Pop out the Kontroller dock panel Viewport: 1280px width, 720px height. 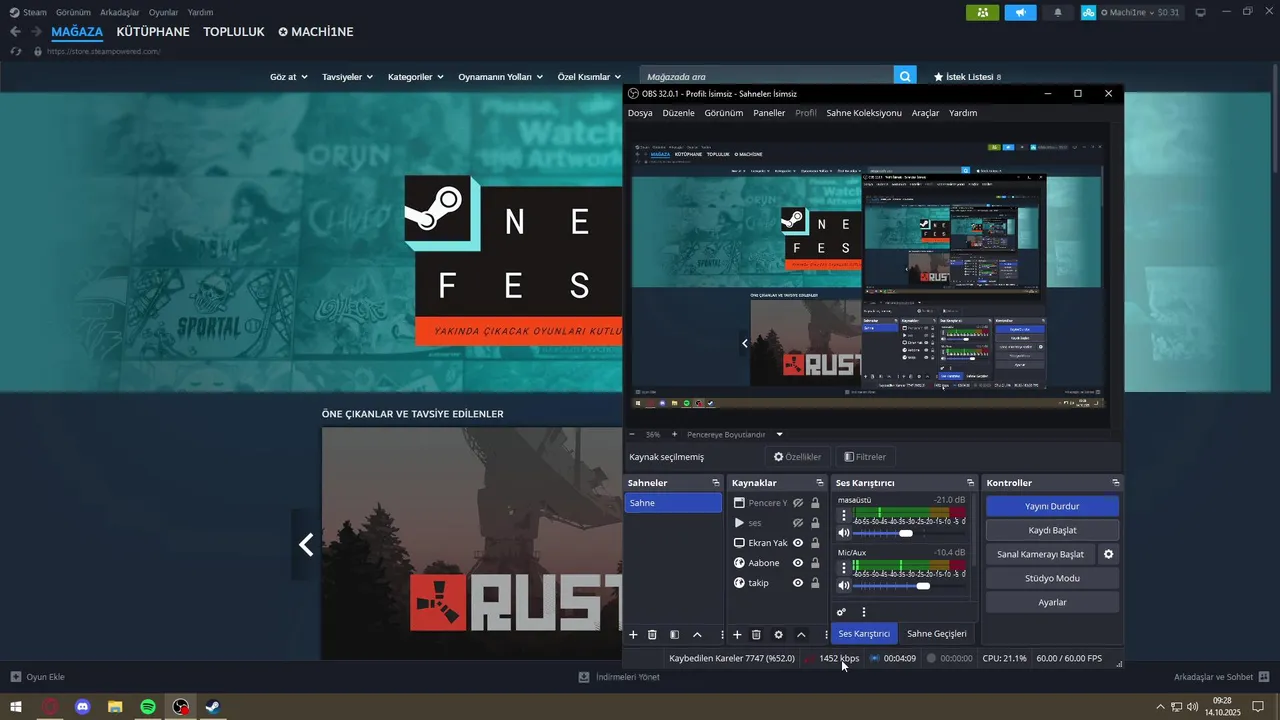click(1116, 483)
